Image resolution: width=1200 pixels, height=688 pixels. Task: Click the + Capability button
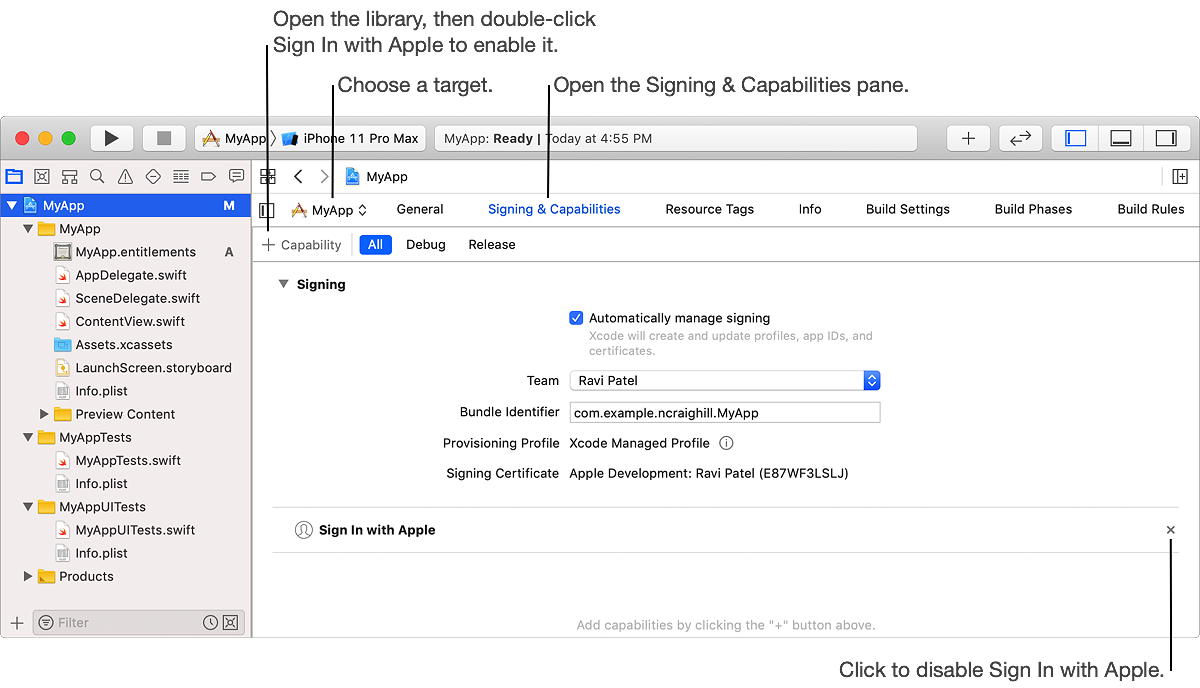[301, 244]
